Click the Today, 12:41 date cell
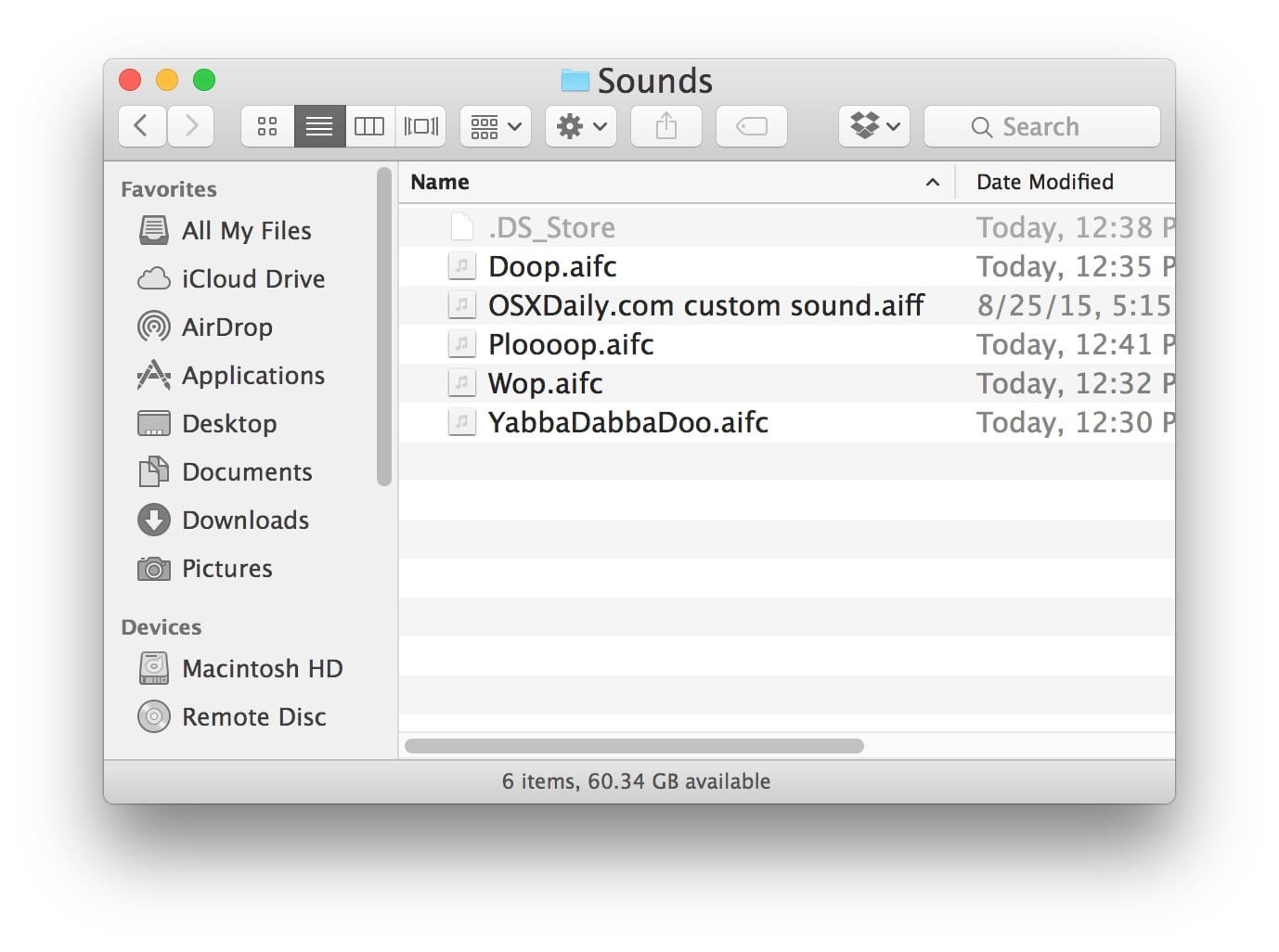 pos(1075,344)
